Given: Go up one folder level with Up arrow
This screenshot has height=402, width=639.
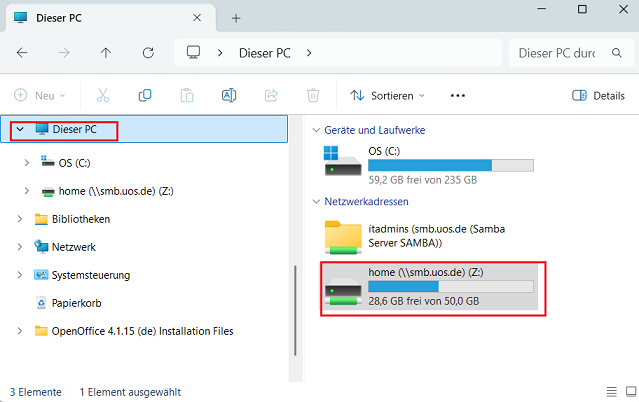Looking at the screenshot, I should (106, 52).
